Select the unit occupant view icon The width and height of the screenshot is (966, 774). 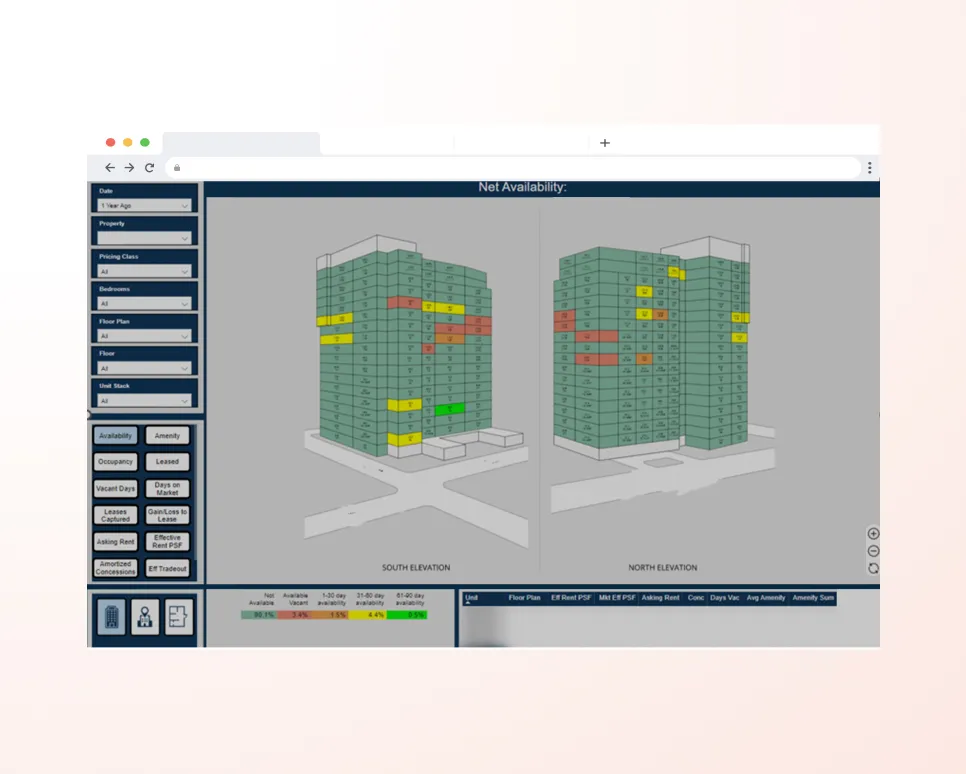coord(145,618)
